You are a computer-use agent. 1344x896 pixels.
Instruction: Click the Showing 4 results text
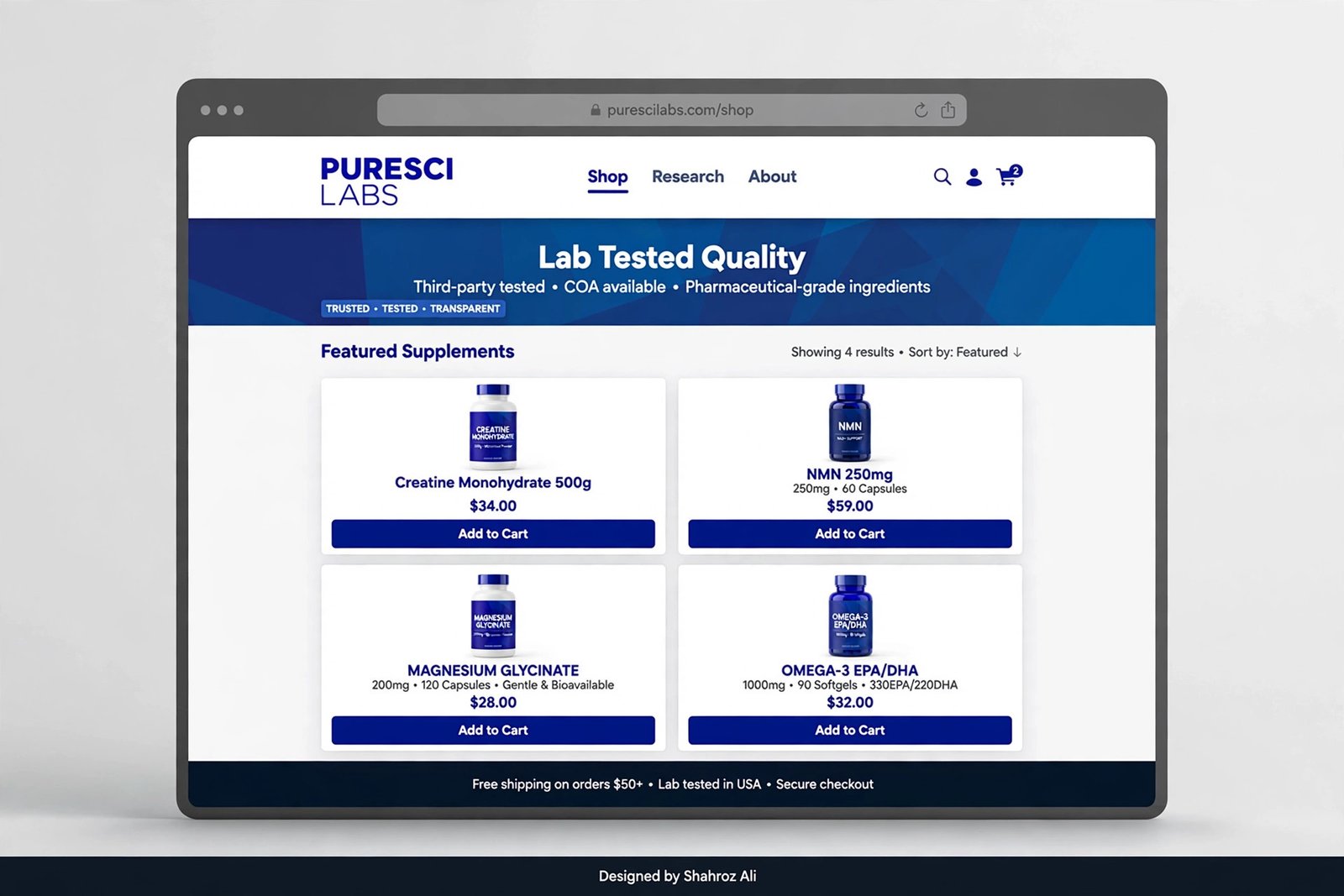click(843, 352)
